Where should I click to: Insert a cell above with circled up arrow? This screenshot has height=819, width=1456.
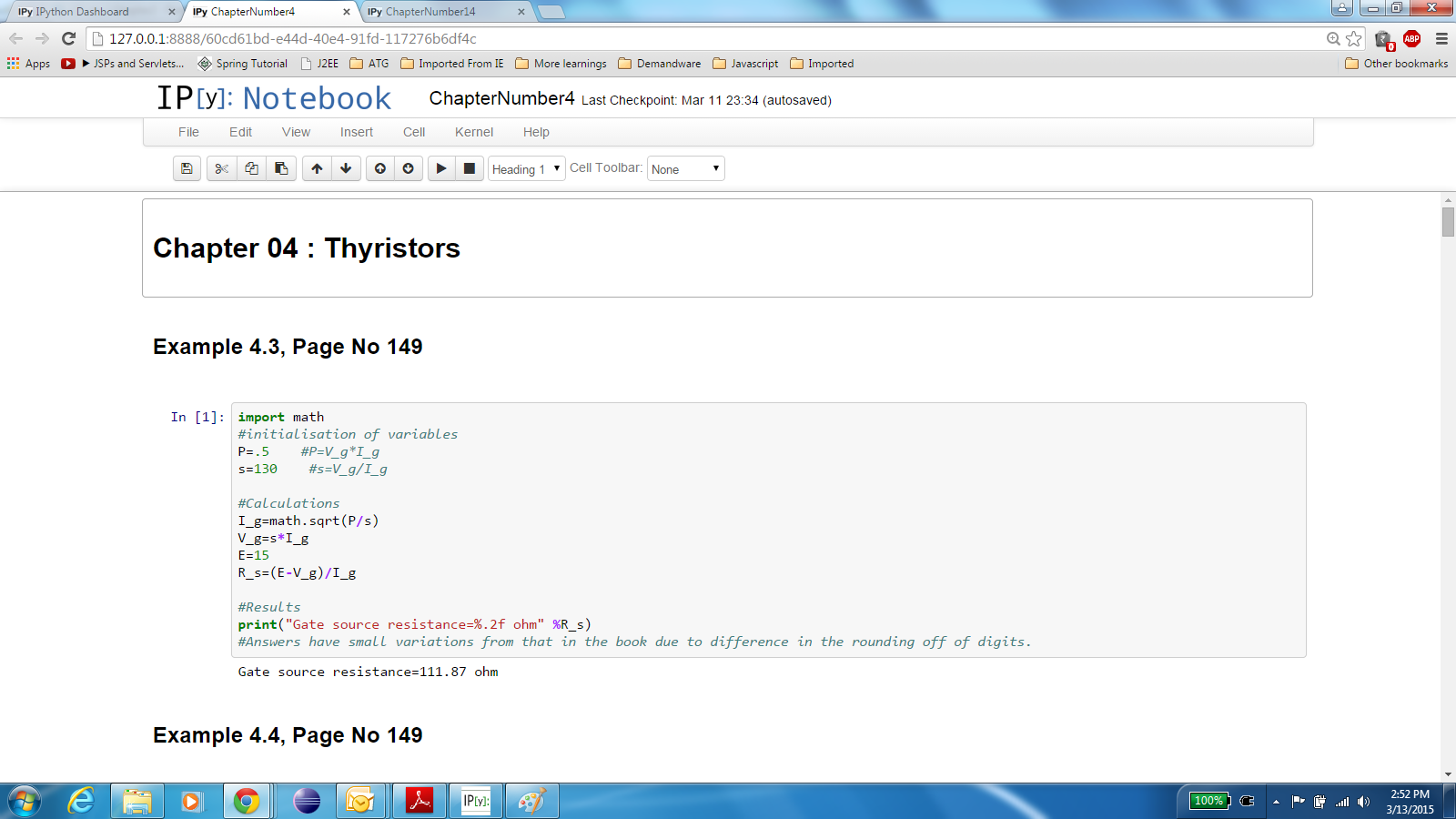pyautogui.click(x=380, y=168)
